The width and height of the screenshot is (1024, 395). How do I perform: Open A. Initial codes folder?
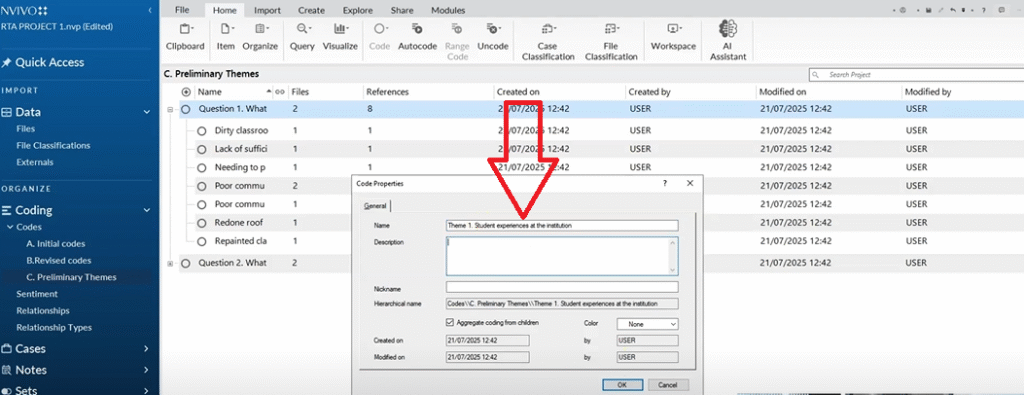(x=56, y=244)
